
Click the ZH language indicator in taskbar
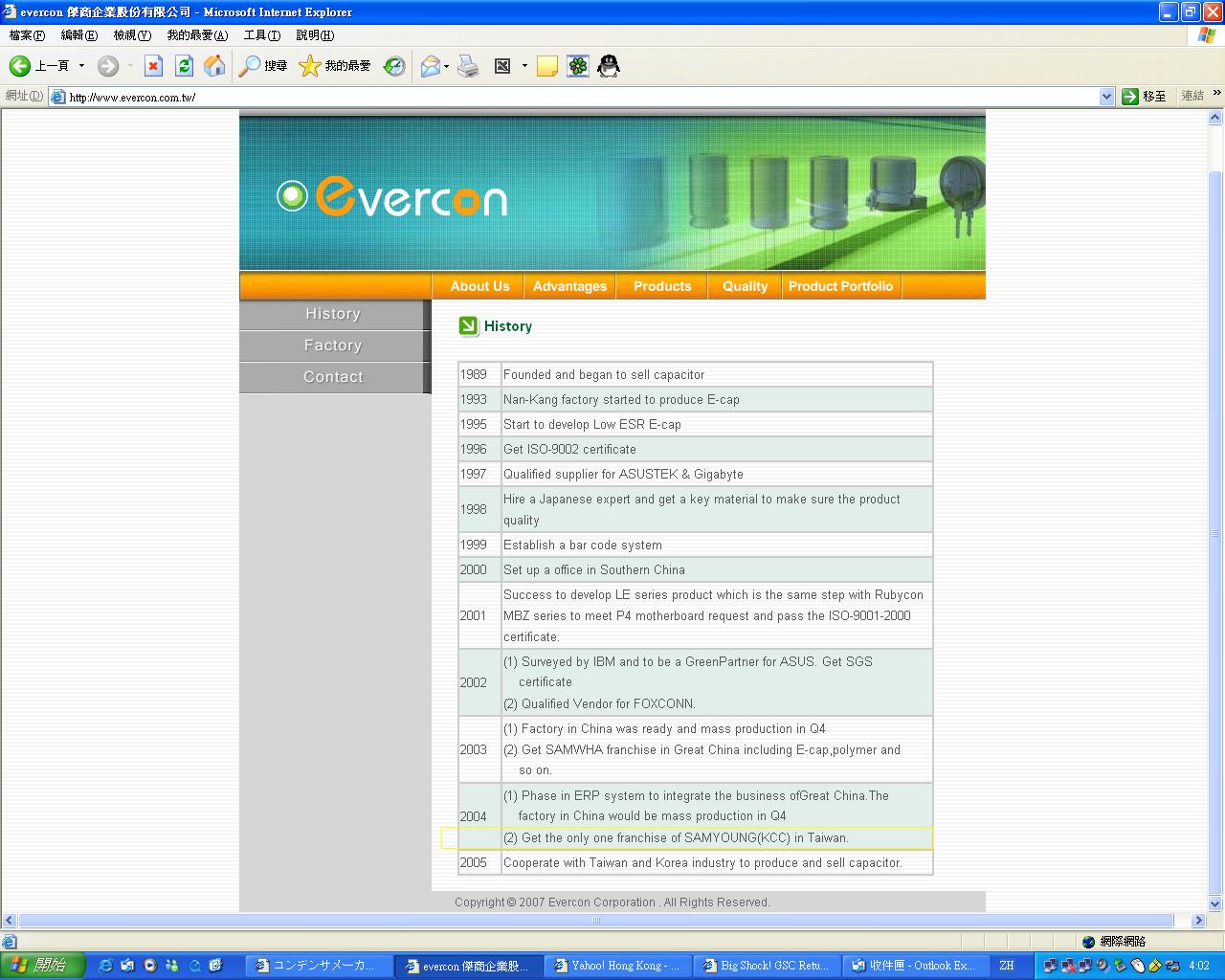(x=1007, y=966)
